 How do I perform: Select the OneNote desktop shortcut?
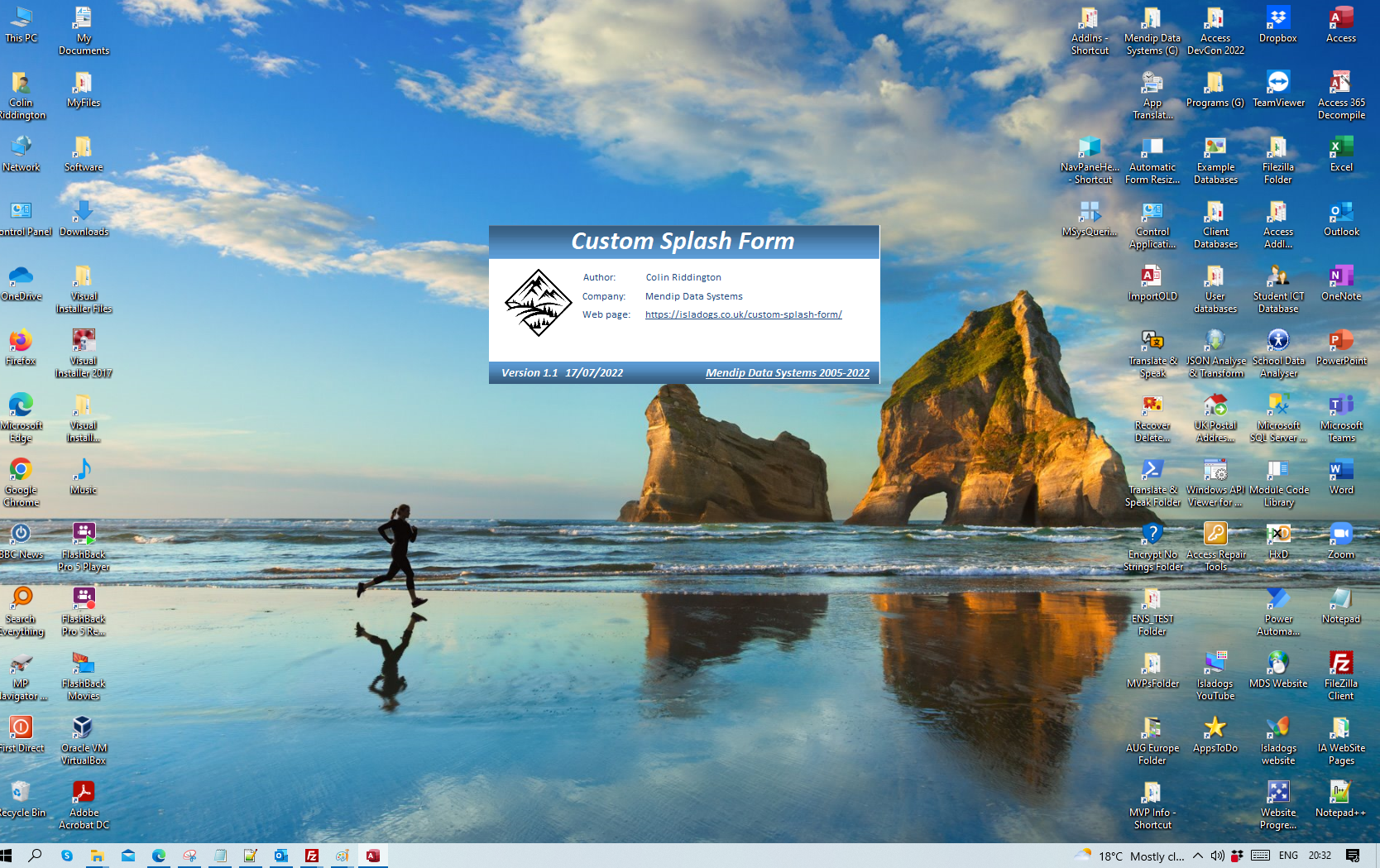(x=1341, y=283)
